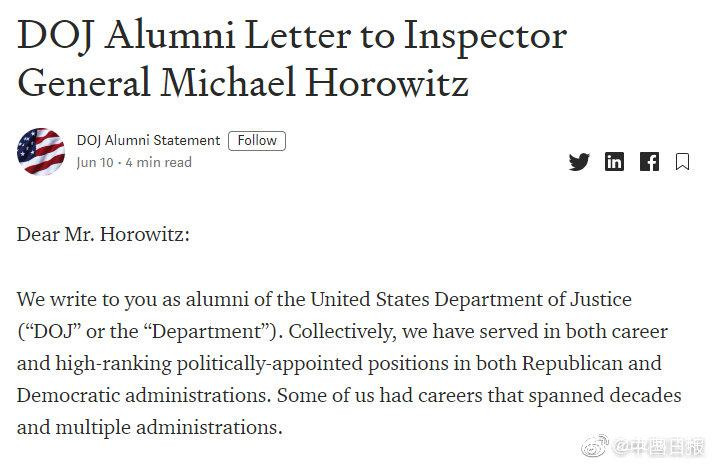Click the Jun 10 publish date
This screenshot has height=466, width=713.
96,162
